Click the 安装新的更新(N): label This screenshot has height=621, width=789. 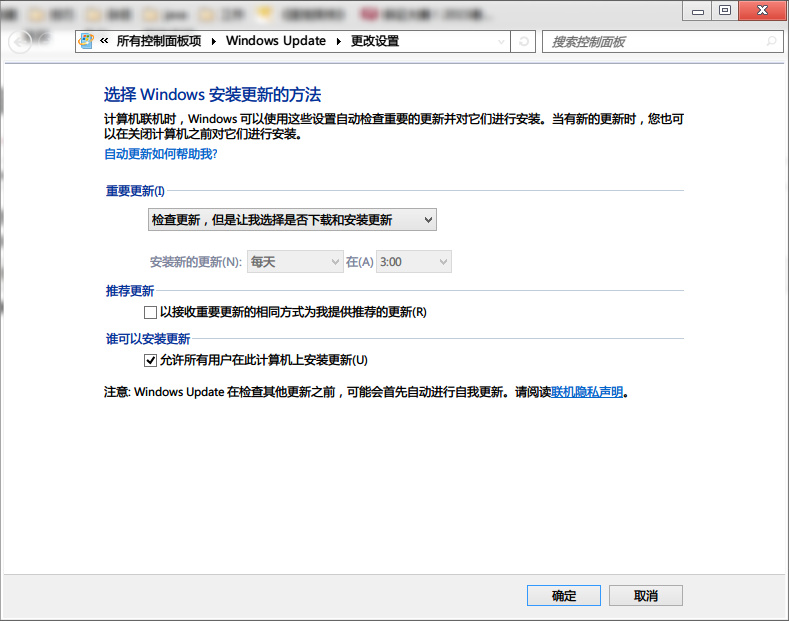196,262
